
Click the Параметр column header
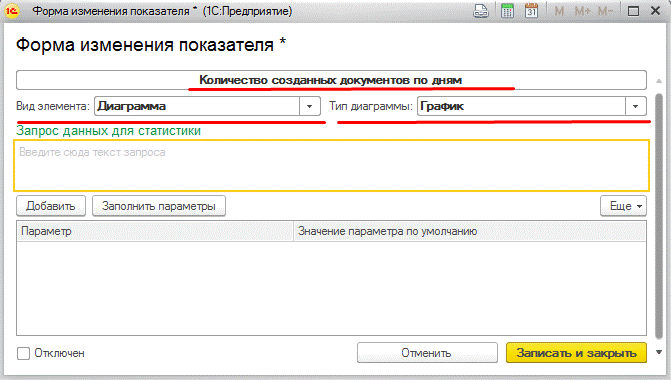click(x=155, y=231)
